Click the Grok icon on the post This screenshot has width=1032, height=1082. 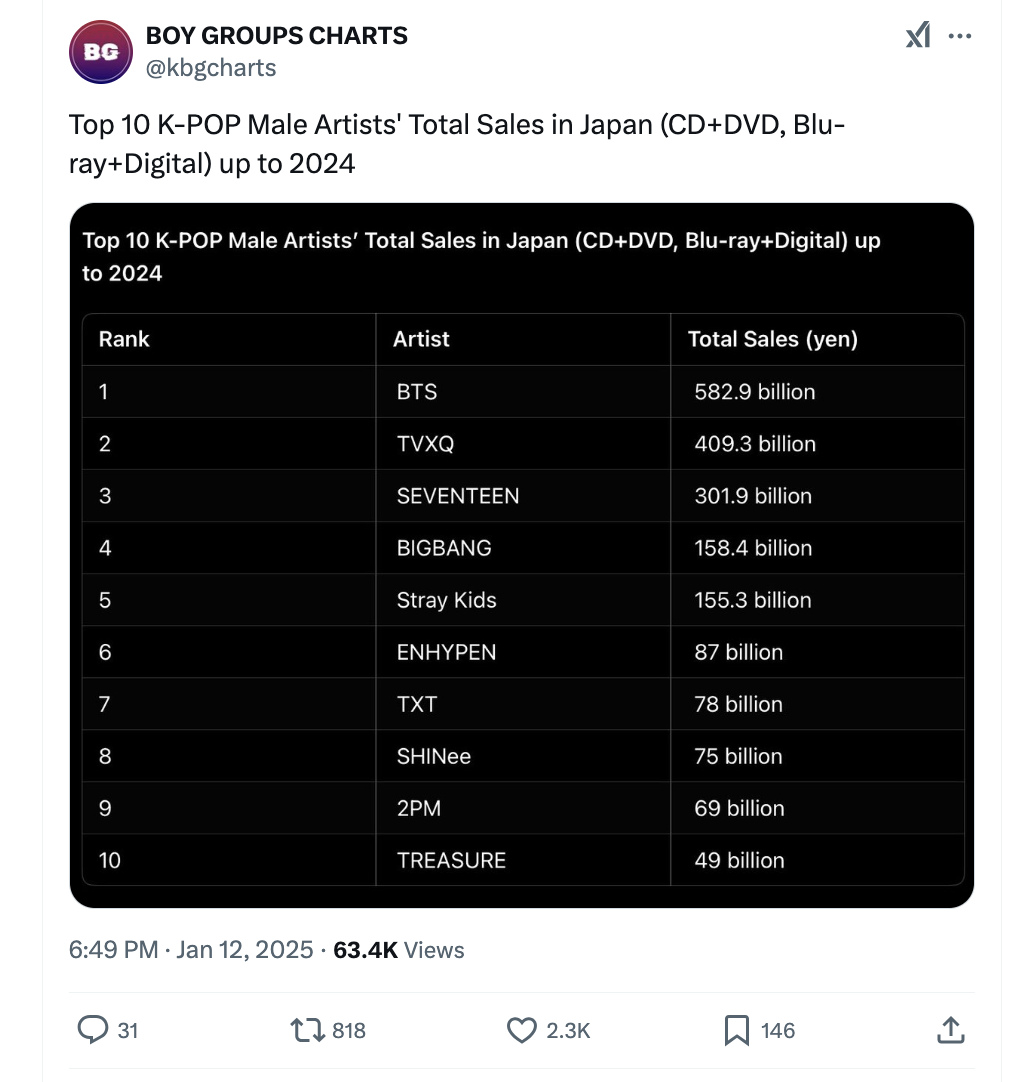917,37
